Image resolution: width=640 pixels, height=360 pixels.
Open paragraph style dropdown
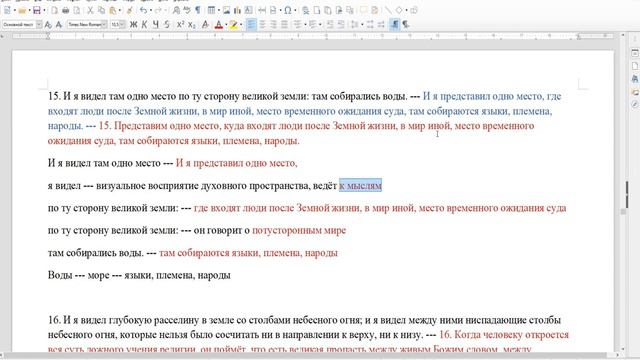tap(39, 24)
